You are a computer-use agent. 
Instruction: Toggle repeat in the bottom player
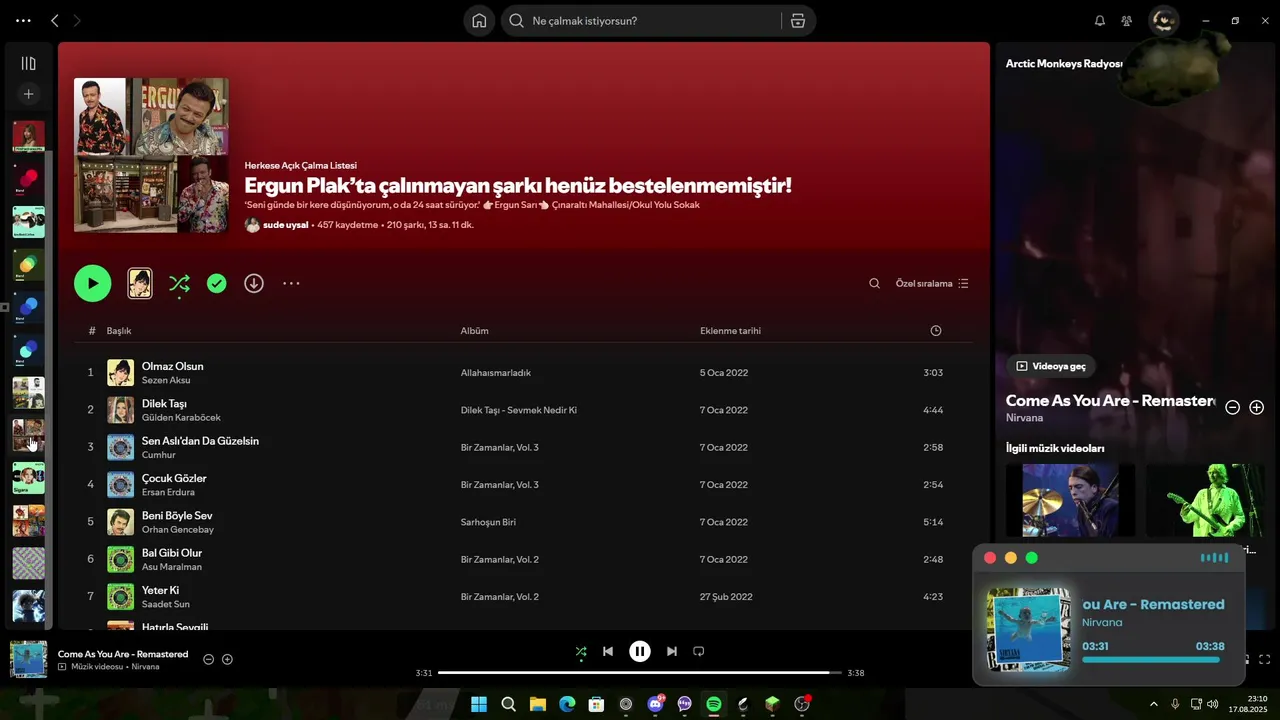699,651
